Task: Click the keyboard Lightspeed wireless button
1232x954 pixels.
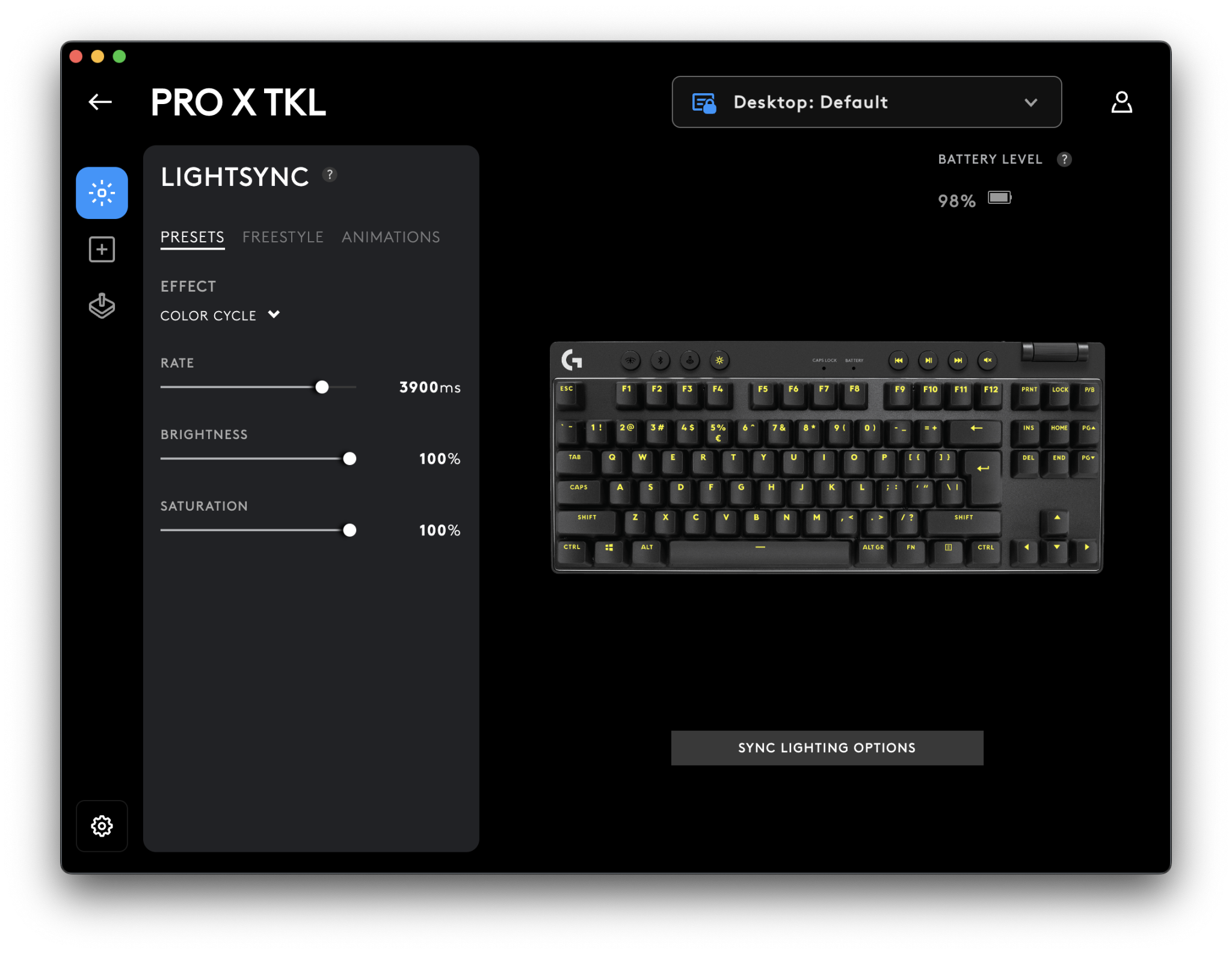Action: (630, 360)
